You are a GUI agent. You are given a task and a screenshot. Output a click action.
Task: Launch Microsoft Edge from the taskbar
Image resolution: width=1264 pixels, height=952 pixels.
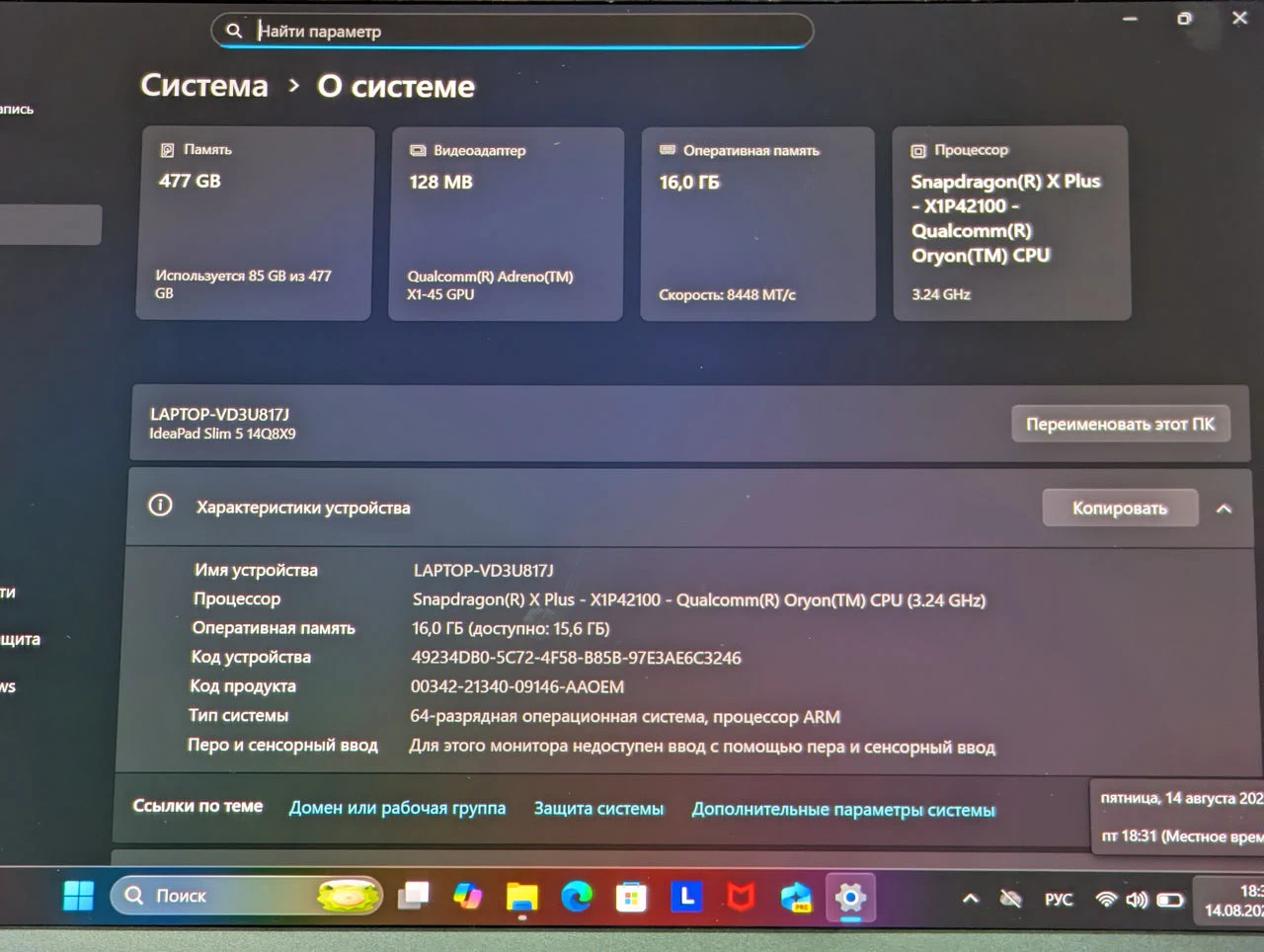[577, 897]
